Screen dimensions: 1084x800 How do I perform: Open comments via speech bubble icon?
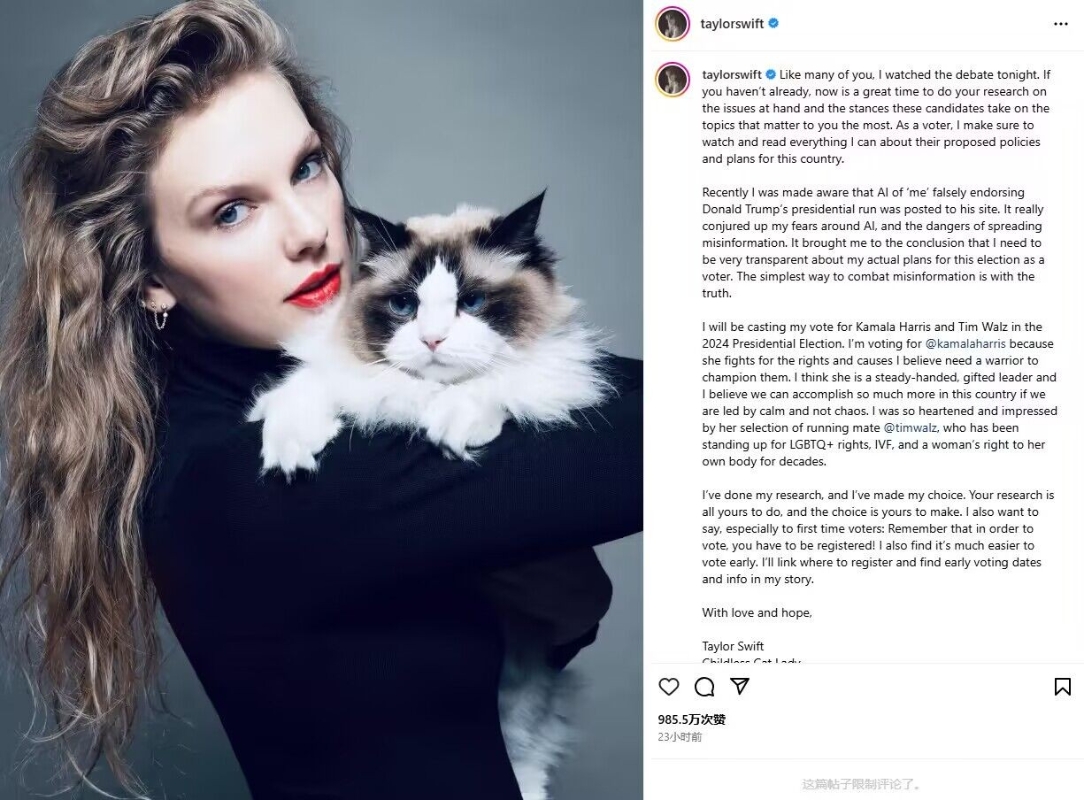[x=704, y=687]
